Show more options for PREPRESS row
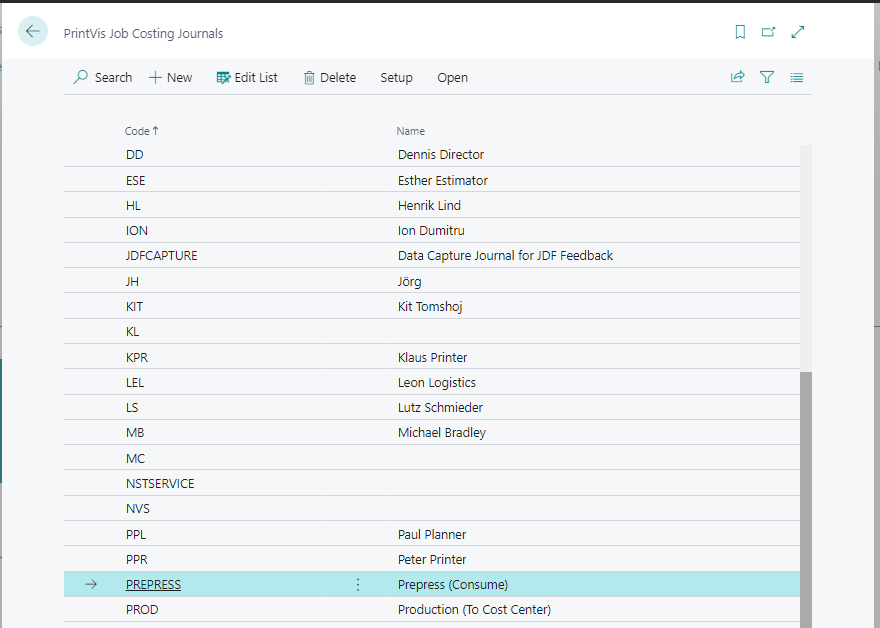This screenshot has width=880, height=628. (x=358, y=585)
